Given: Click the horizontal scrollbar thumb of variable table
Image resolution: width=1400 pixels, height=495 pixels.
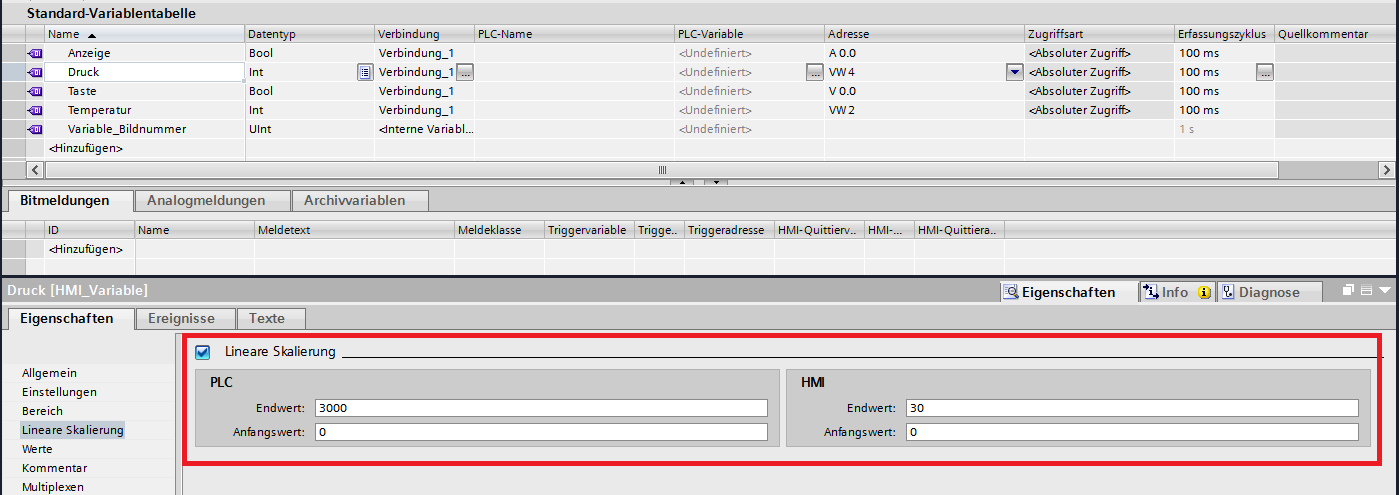Looking at the screenshot, I should 662,170.
